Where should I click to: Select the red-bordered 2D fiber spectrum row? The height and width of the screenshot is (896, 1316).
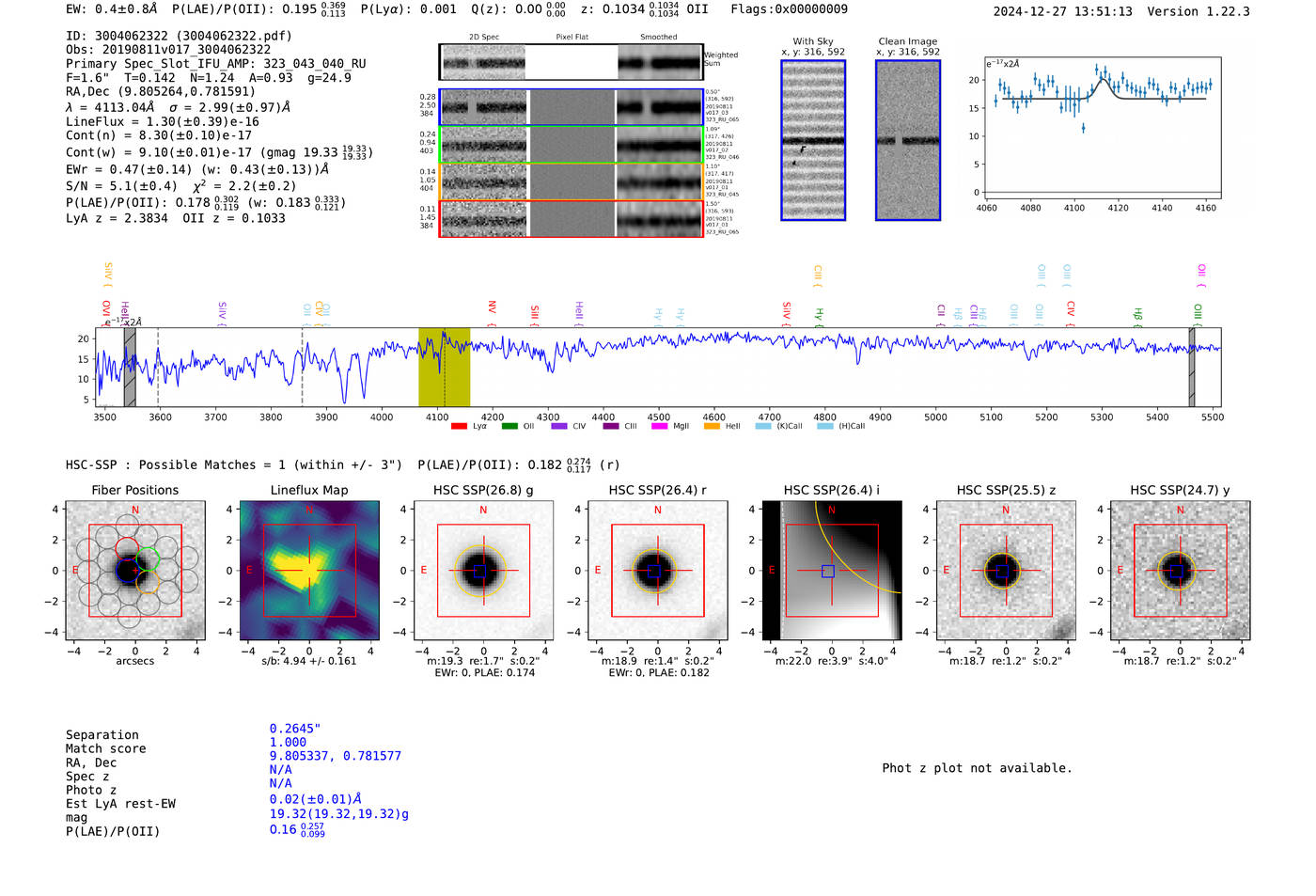pyautogui.click(x=571, y=219)
